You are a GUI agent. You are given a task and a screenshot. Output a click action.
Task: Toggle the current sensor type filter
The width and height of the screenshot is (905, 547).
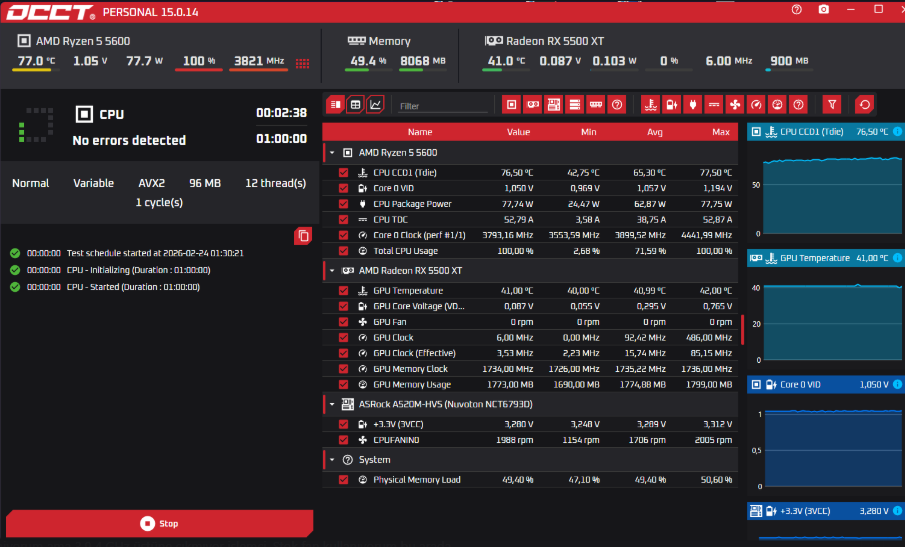click(x=714, y=104)
